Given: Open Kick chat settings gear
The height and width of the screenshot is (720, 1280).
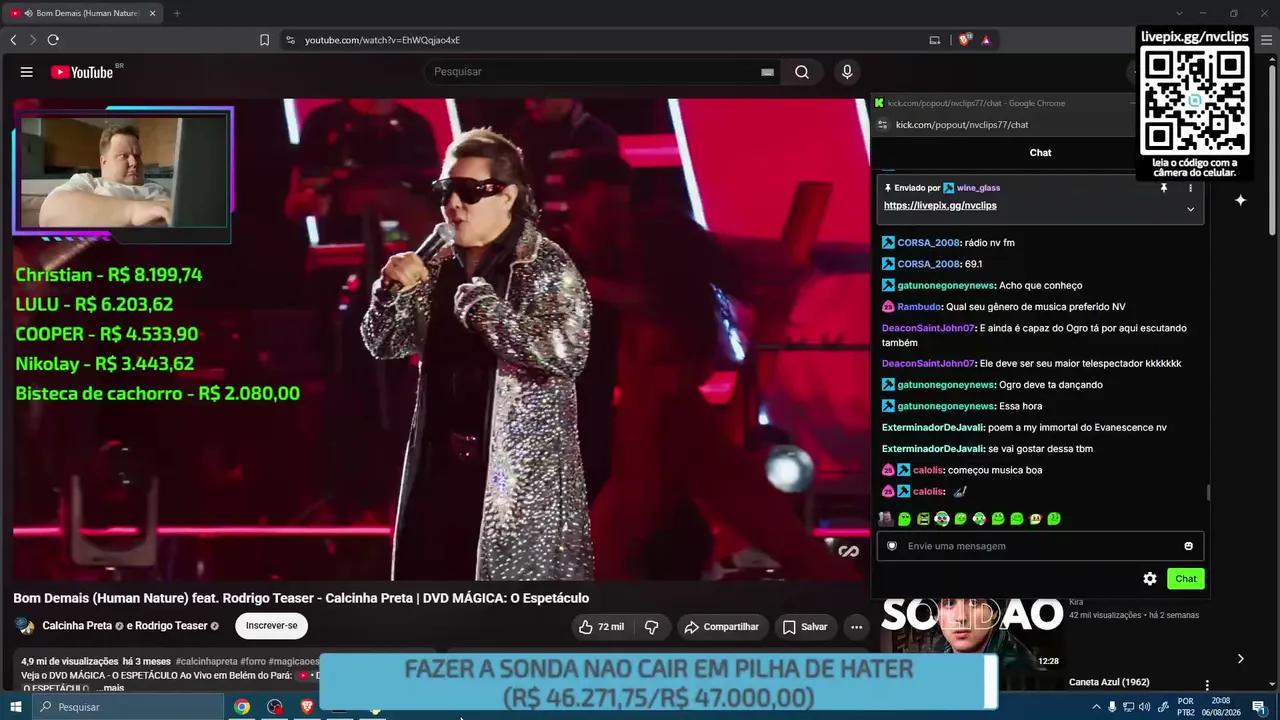Looking at the screenshot, I should point(1150,579).
